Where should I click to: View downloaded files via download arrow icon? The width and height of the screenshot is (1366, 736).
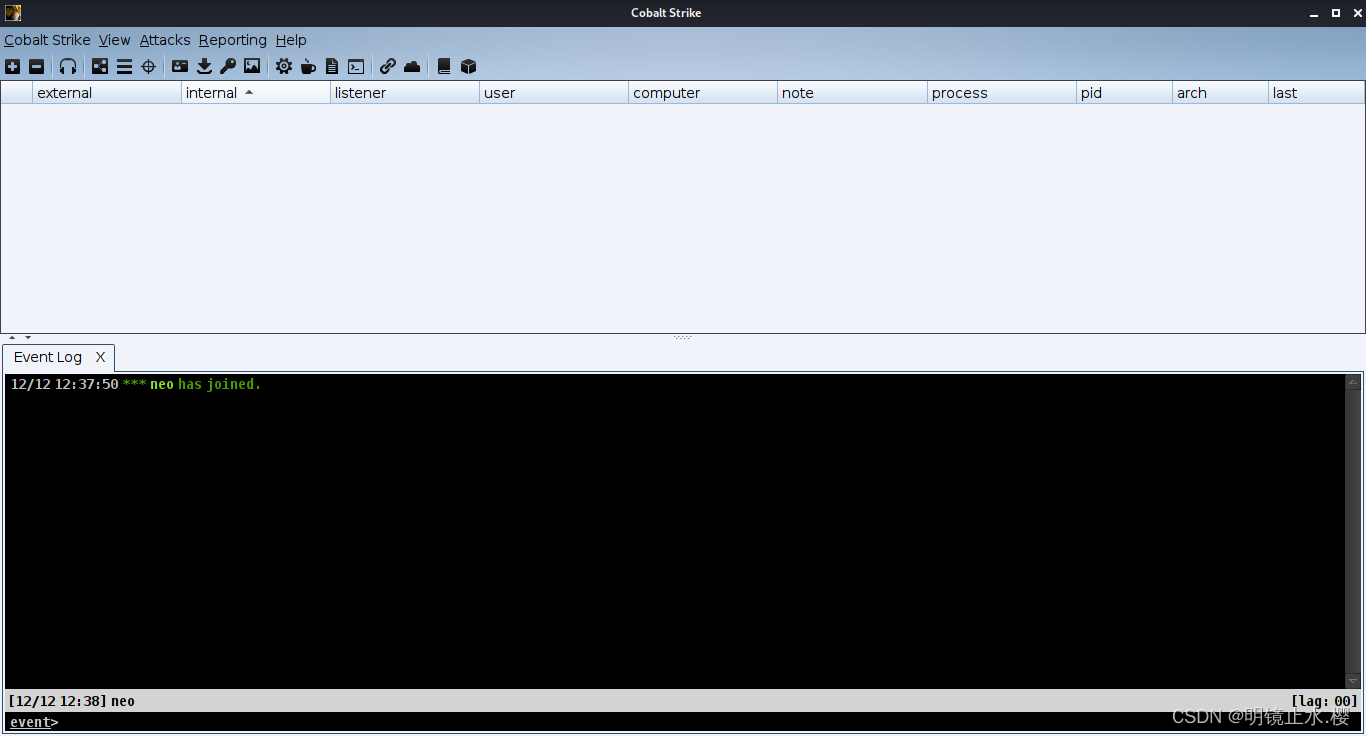[x=204, y=67]
